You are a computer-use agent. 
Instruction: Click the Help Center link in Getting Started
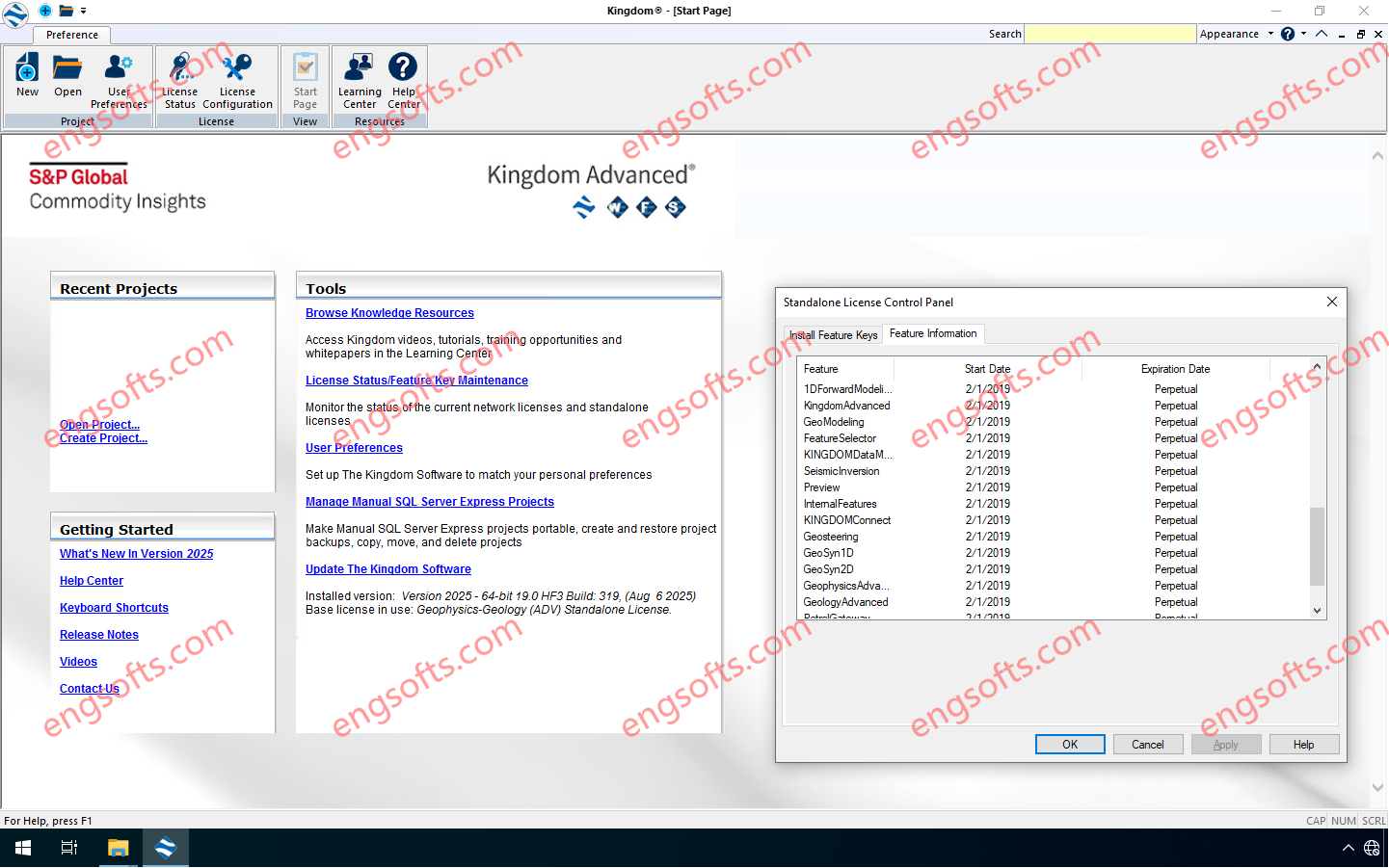click(92, 581)
